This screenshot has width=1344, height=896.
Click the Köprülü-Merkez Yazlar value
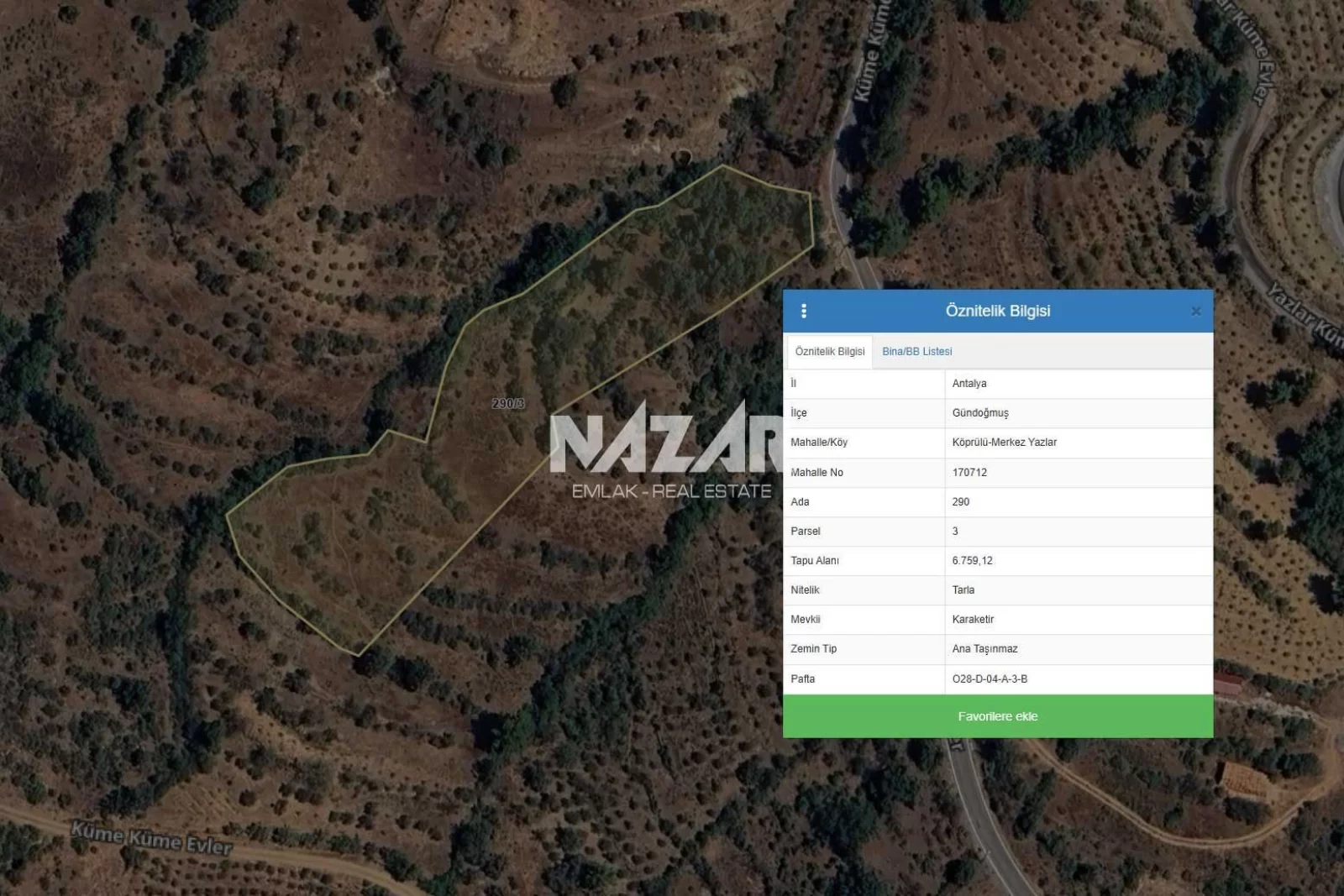click(1004, 443)
